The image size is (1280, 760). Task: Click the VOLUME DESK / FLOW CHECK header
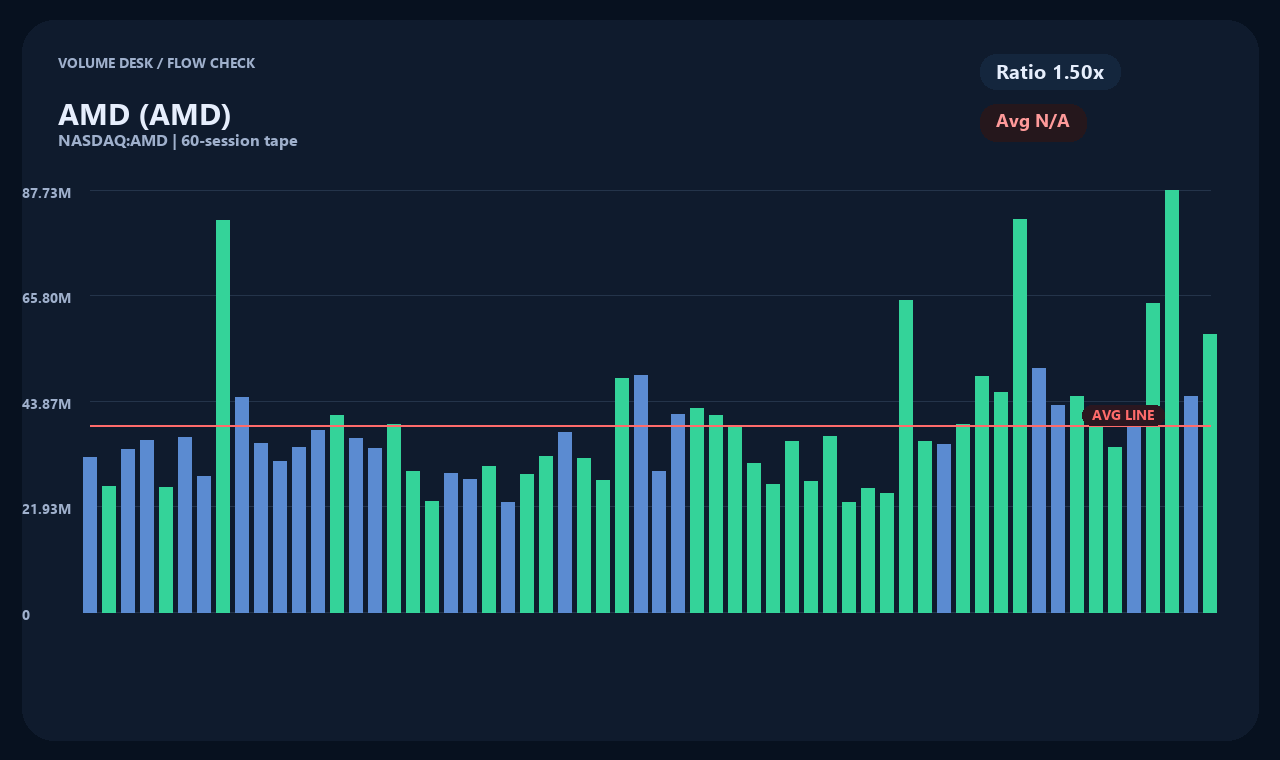157,63
